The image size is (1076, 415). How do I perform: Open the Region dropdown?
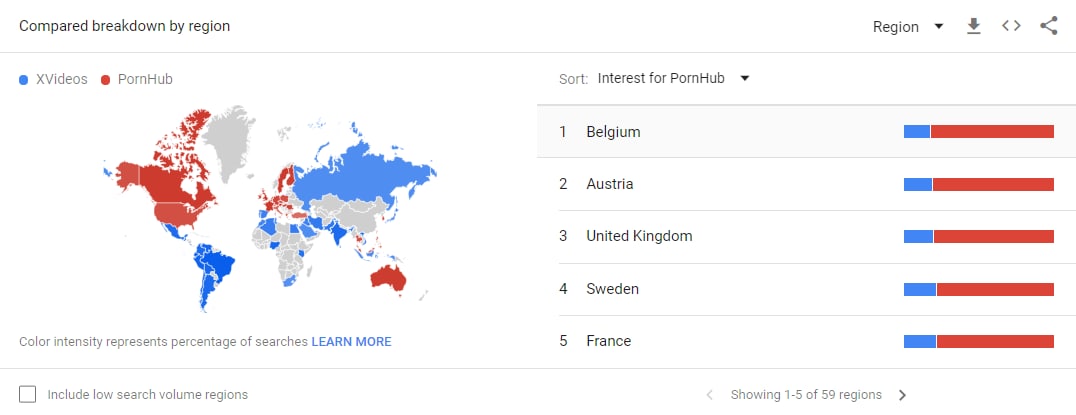pyautogui.click(x=908, y=27)
